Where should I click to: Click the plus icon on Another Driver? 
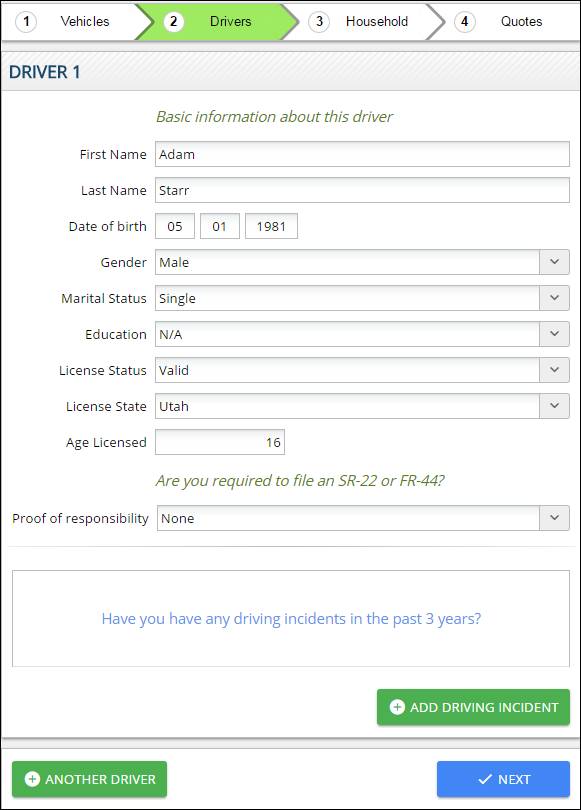pos(32,779)
